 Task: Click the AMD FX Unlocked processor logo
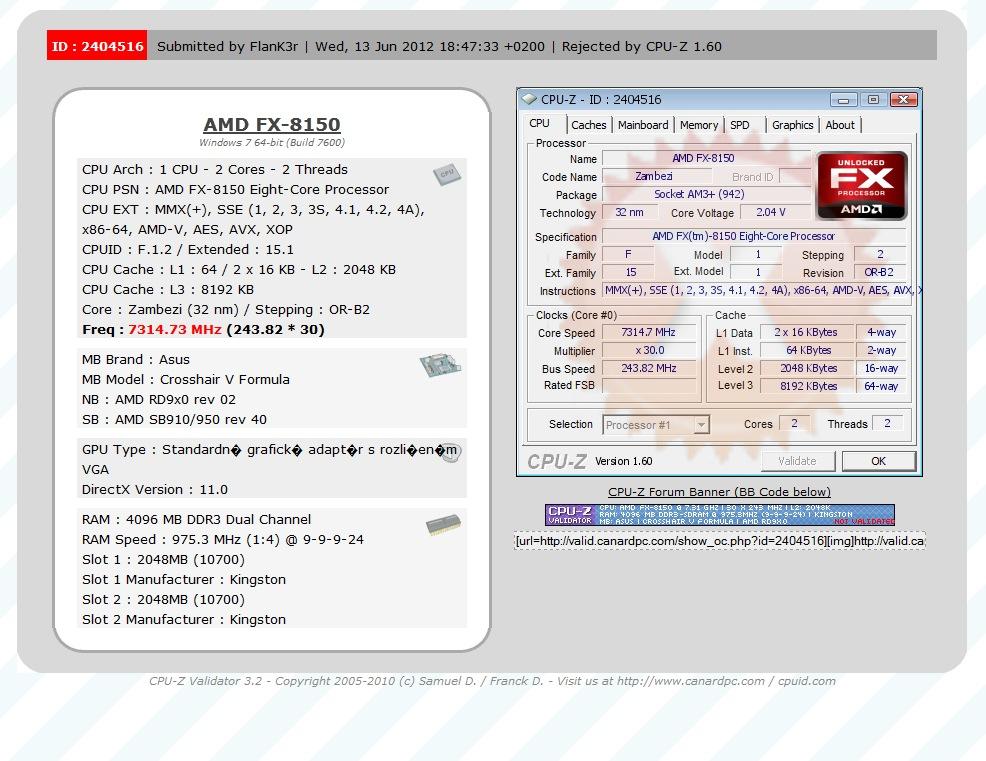861,186
